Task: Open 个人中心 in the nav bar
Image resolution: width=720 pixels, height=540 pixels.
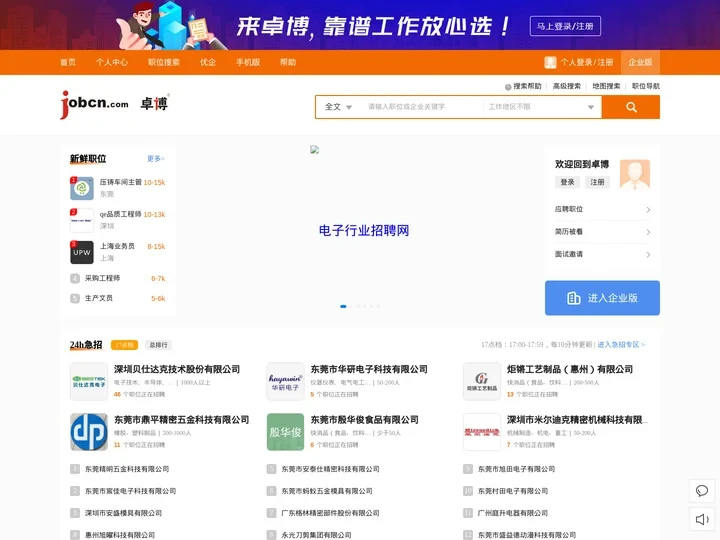Action: pos(112,62)
